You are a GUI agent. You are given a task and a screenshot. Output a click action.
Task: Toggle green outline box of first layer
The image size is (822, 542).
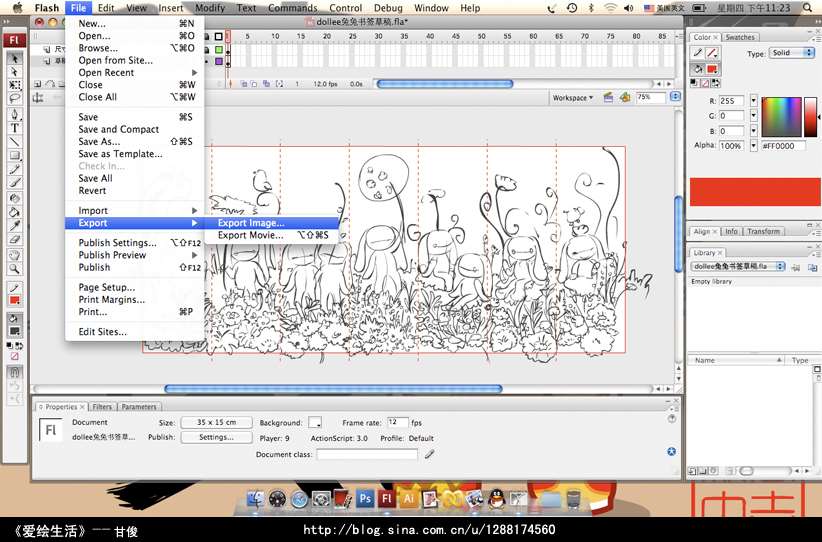(219, 50)
